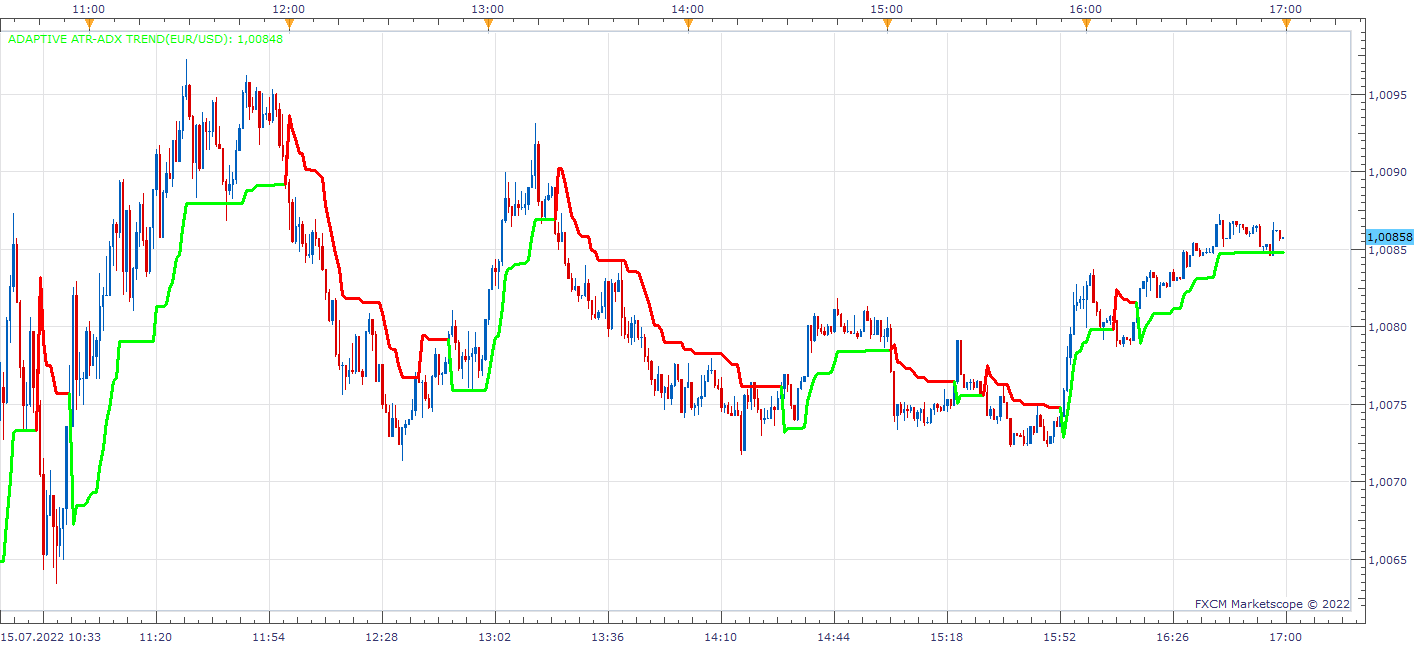Click the 1,0090 price axis label
This screenshot has height=649, width=1423.
tap(1387, 172)
